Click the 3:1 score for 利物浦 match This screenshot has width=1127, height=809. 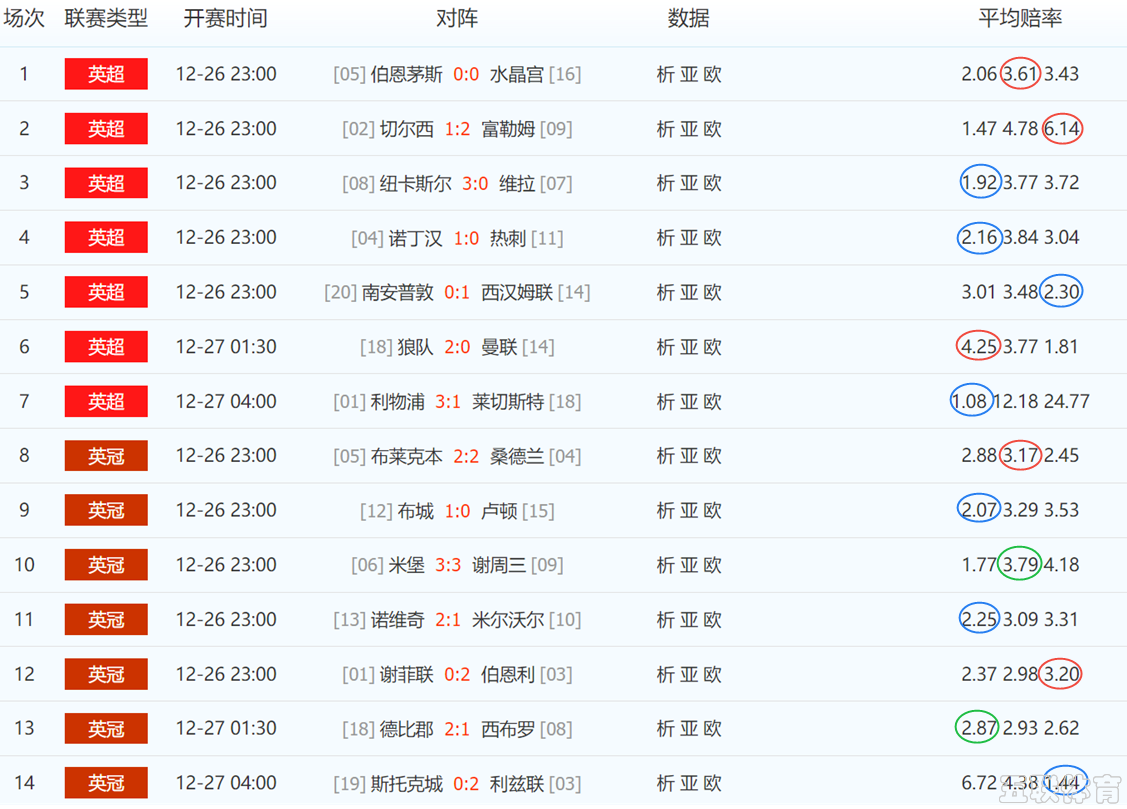[448, 402]
